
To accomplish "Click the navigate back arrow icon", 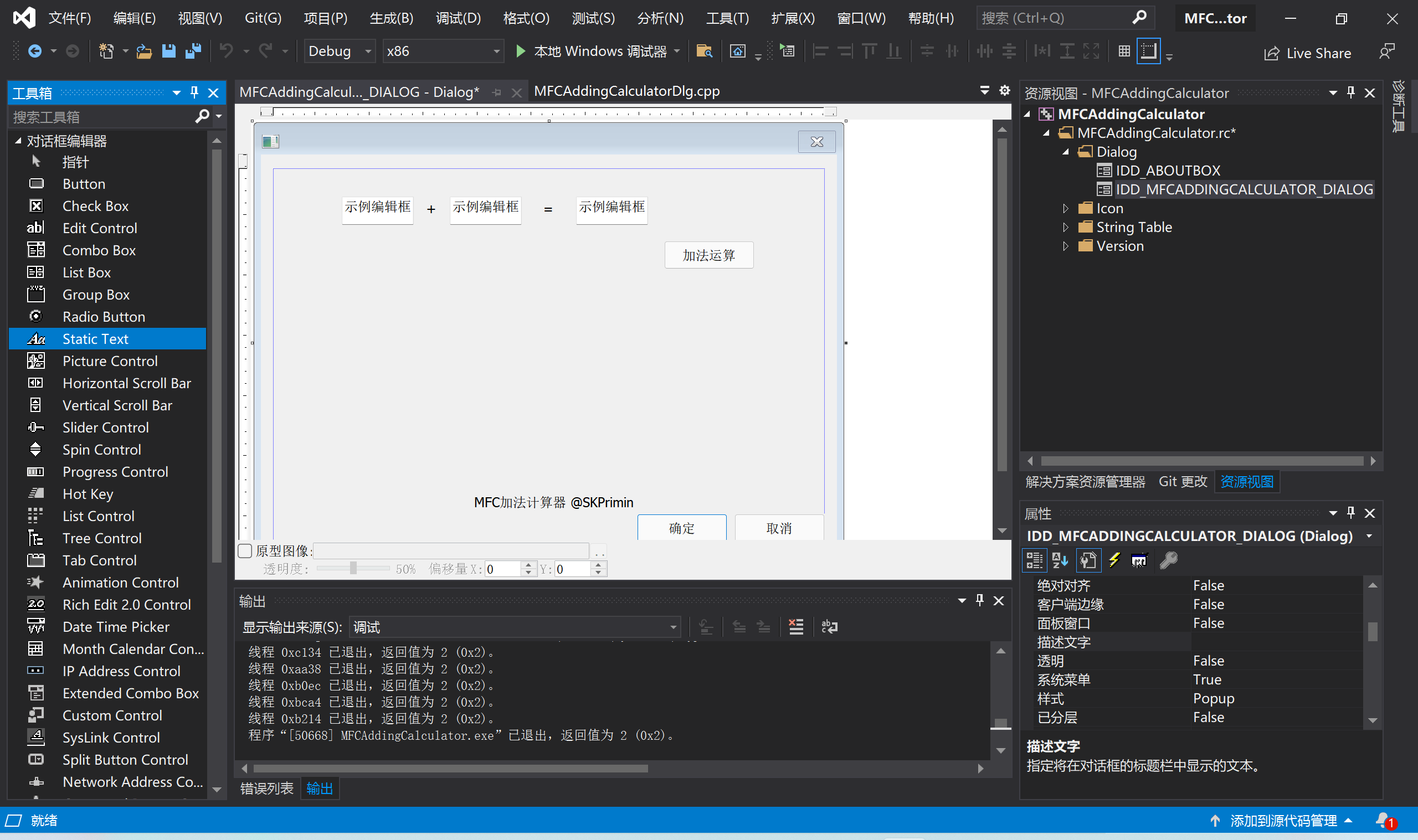I will coord(35,51).
